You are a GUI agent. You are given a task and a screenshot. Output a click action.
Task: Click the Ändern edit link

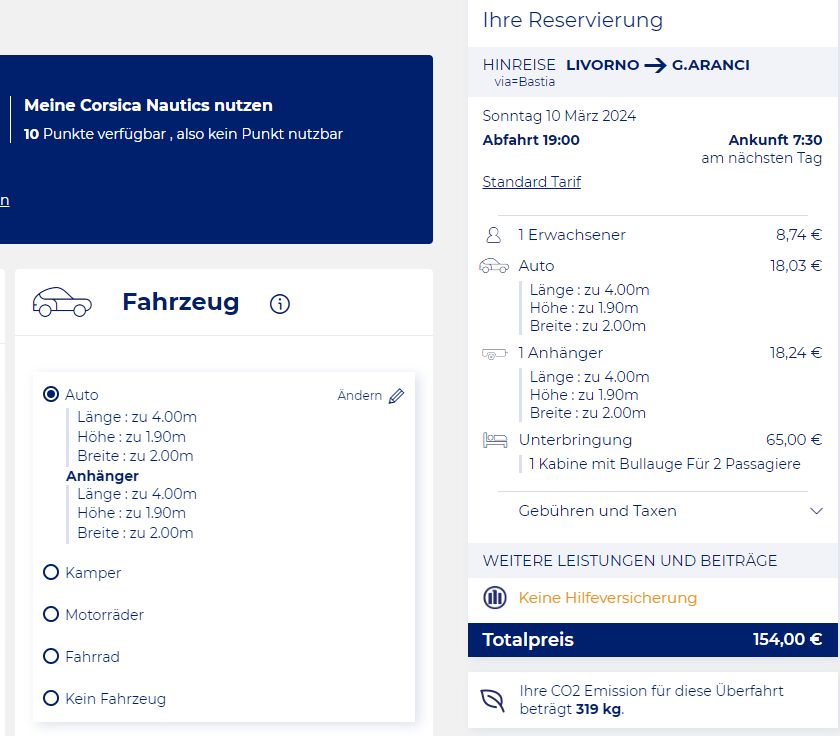coord(359,395)
